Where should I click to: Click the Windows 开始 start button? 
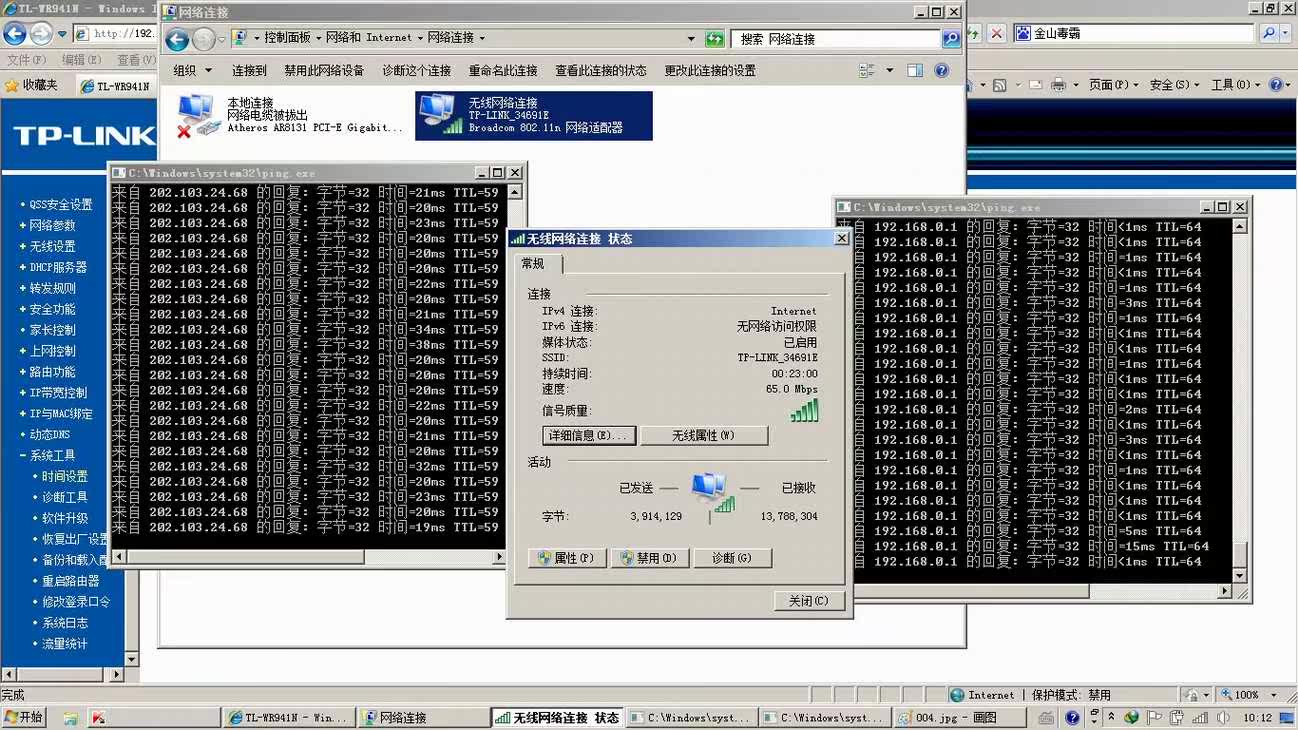[24, 717]
